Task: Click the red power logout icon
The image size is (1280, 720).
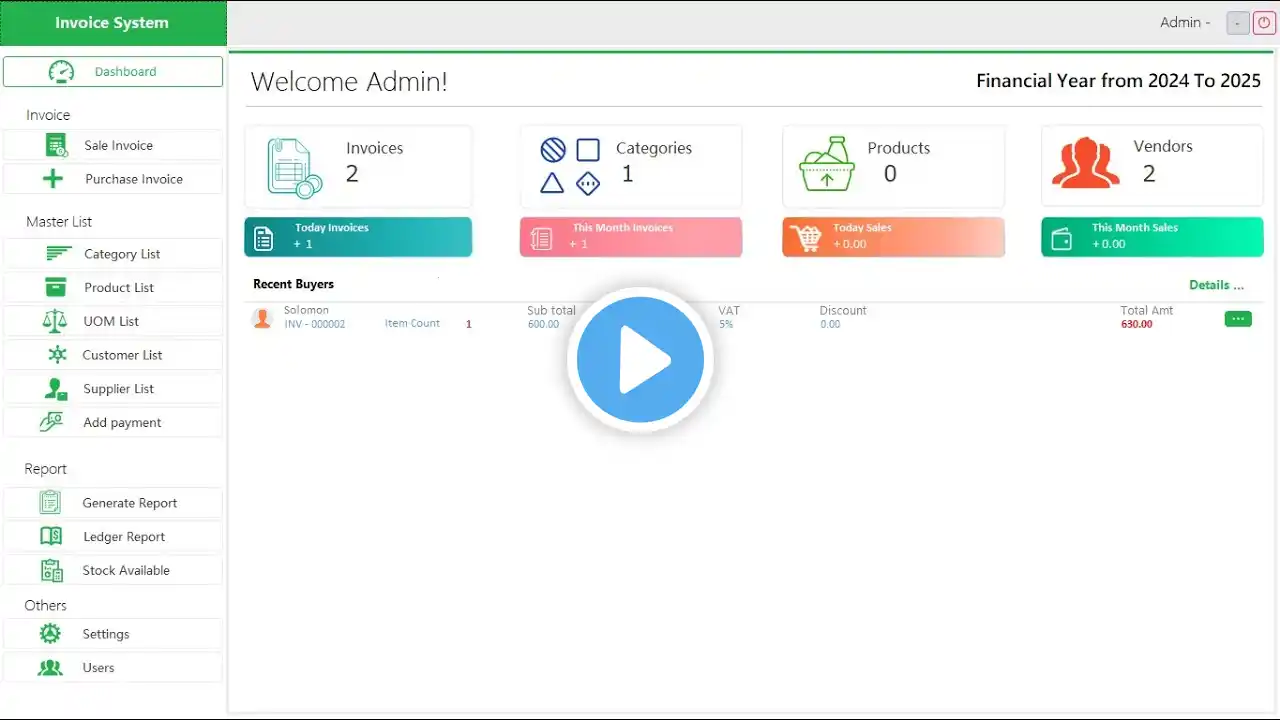Action: click(1264, 23)
